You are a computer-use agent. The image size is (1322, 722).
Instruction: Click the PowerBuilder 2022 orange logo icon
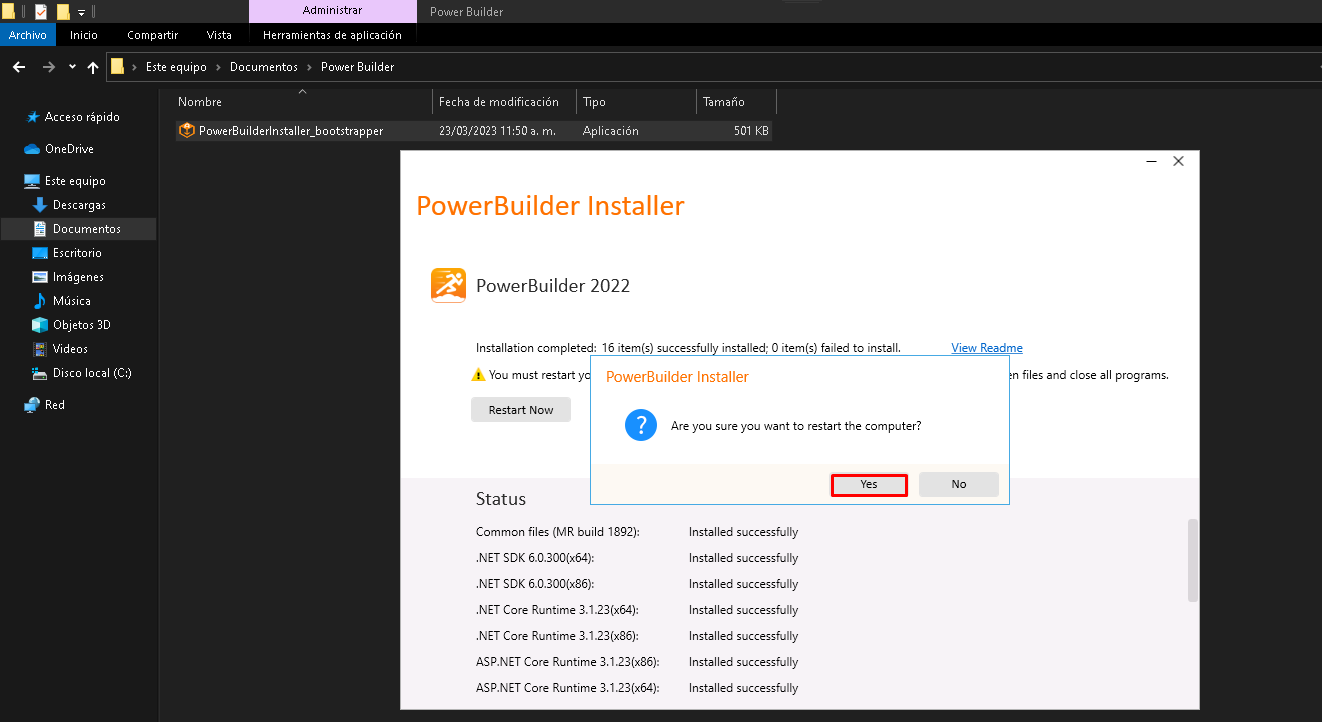click(x=448, y=285)
